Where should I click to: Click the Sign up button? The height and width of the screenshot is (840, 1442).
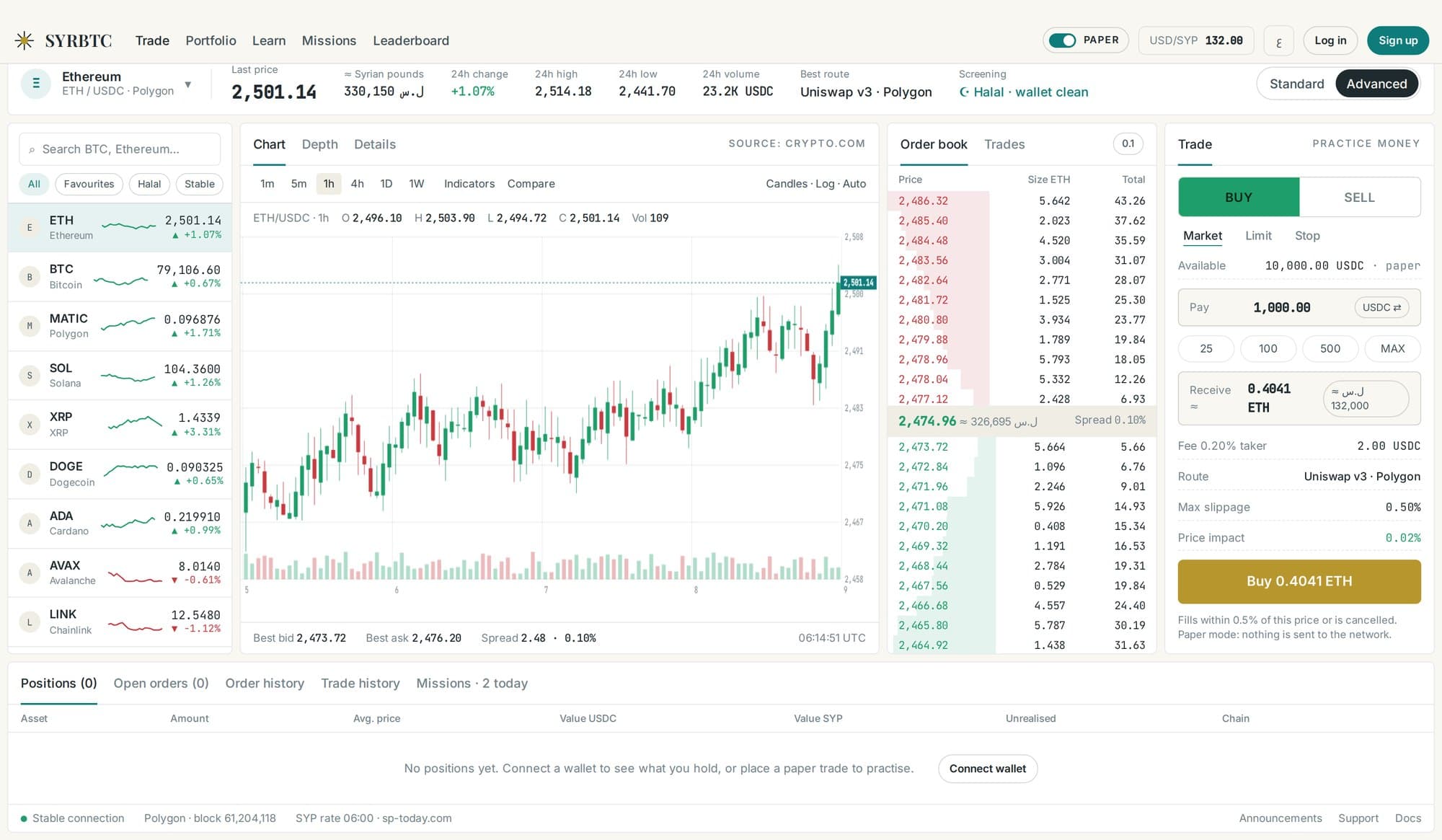click(x=1398, y=40)
